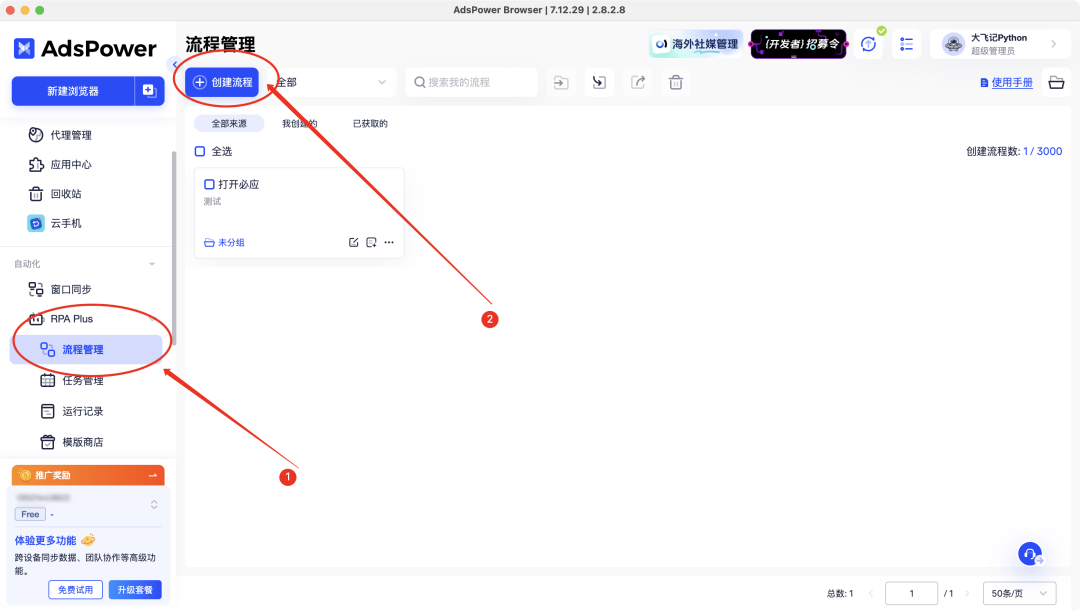Screen dimensions: 1080x611
Task: Click the sidebar scrollbar
Action: pyautogui.click(x=174, y=248)
